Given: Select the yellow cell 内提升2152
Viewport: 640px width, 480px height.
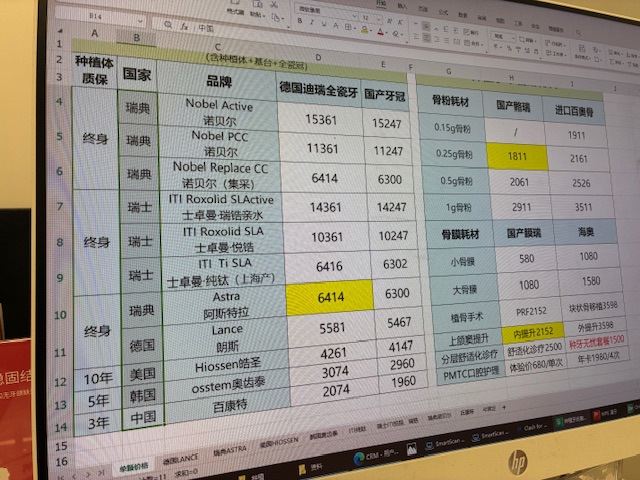Looking at the screenshot, I should coord(533,333).
